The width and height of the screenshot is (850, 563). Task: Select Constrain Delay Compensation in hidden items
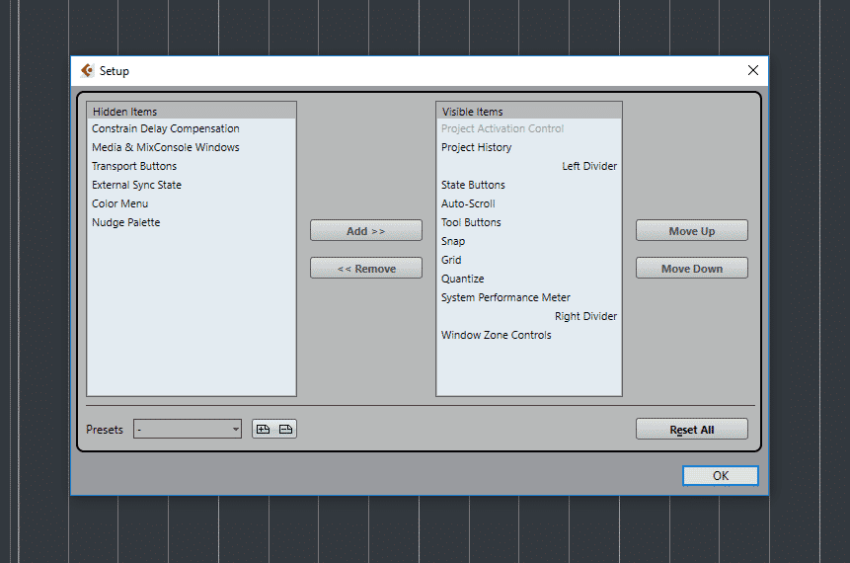point(166,129)
